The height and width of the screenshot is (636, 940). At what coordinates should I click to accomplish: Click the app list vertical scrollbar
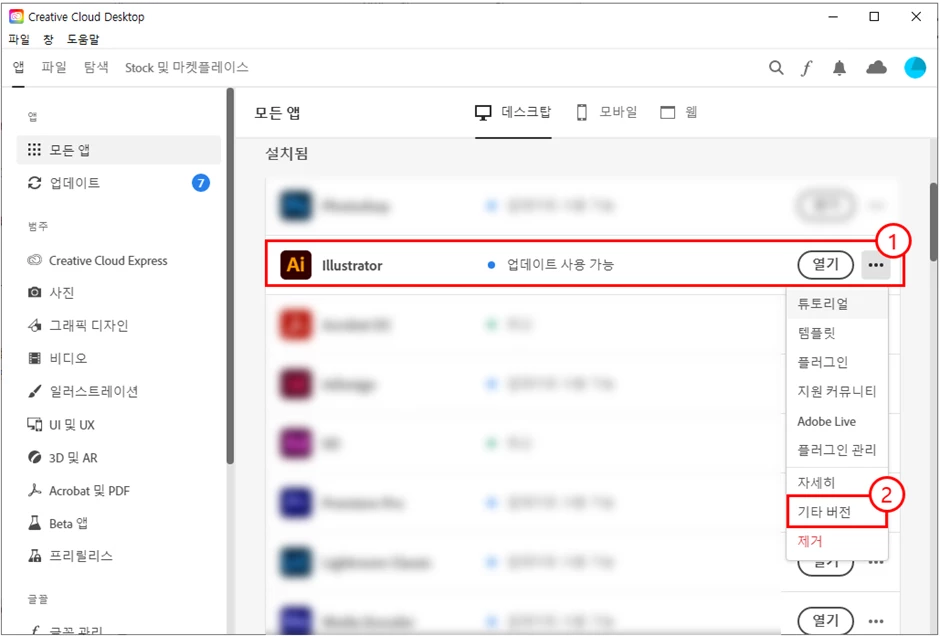[x=933, y=222]
